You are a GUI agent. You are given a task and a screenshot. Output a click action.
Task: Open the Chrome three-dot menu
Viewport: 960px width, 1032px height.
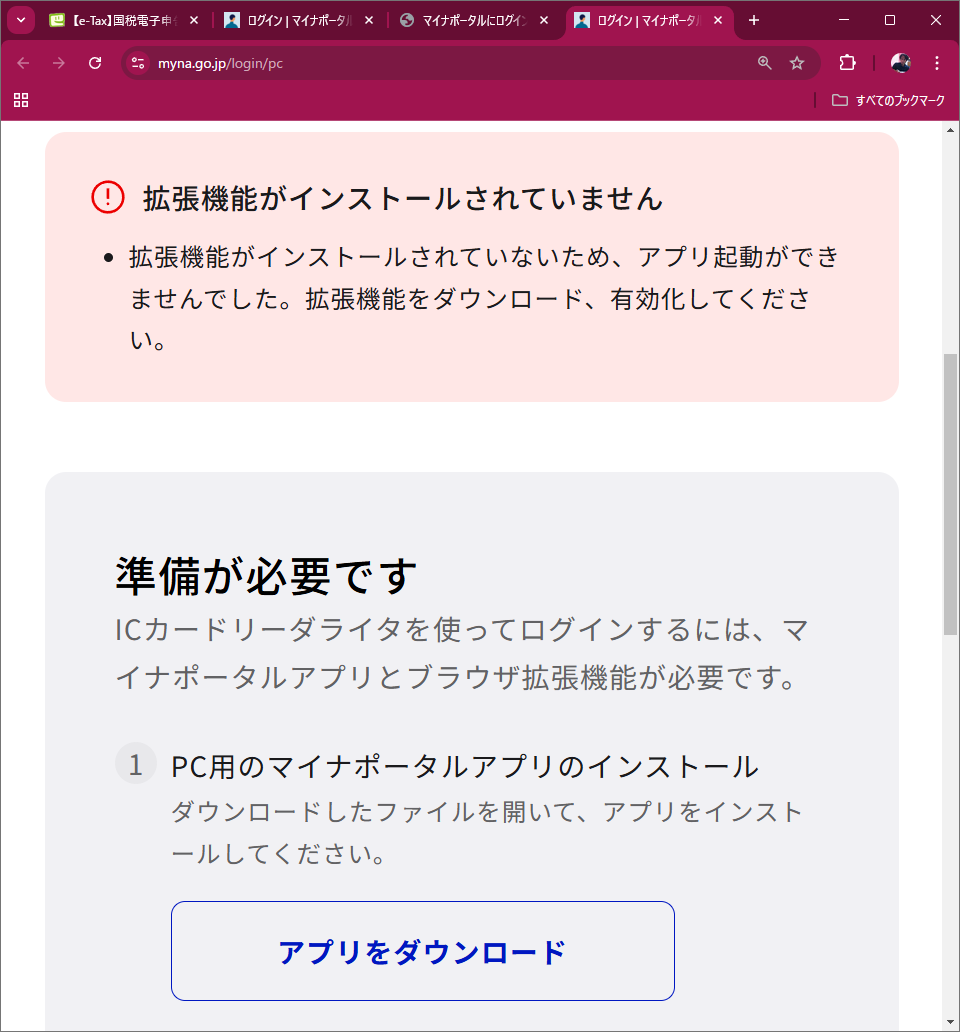[x=937, y=63]
